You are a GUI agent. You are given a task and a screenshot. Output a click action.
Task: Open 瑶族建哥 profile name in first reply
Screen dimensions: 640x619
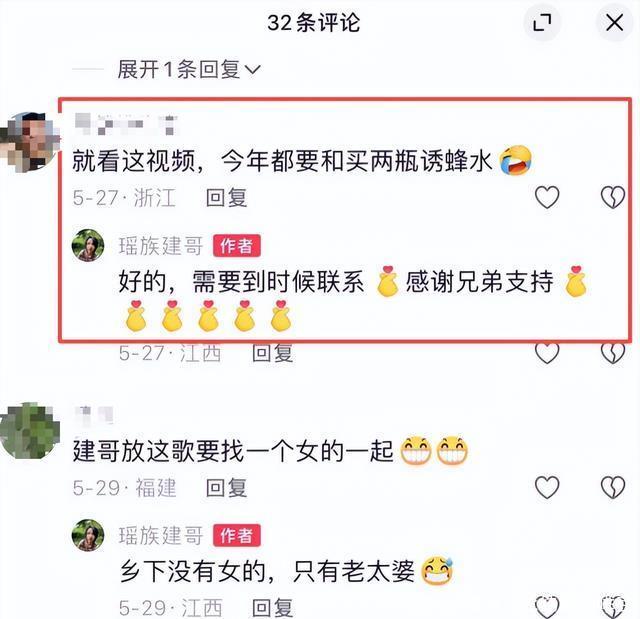click(x=161, y=246)
